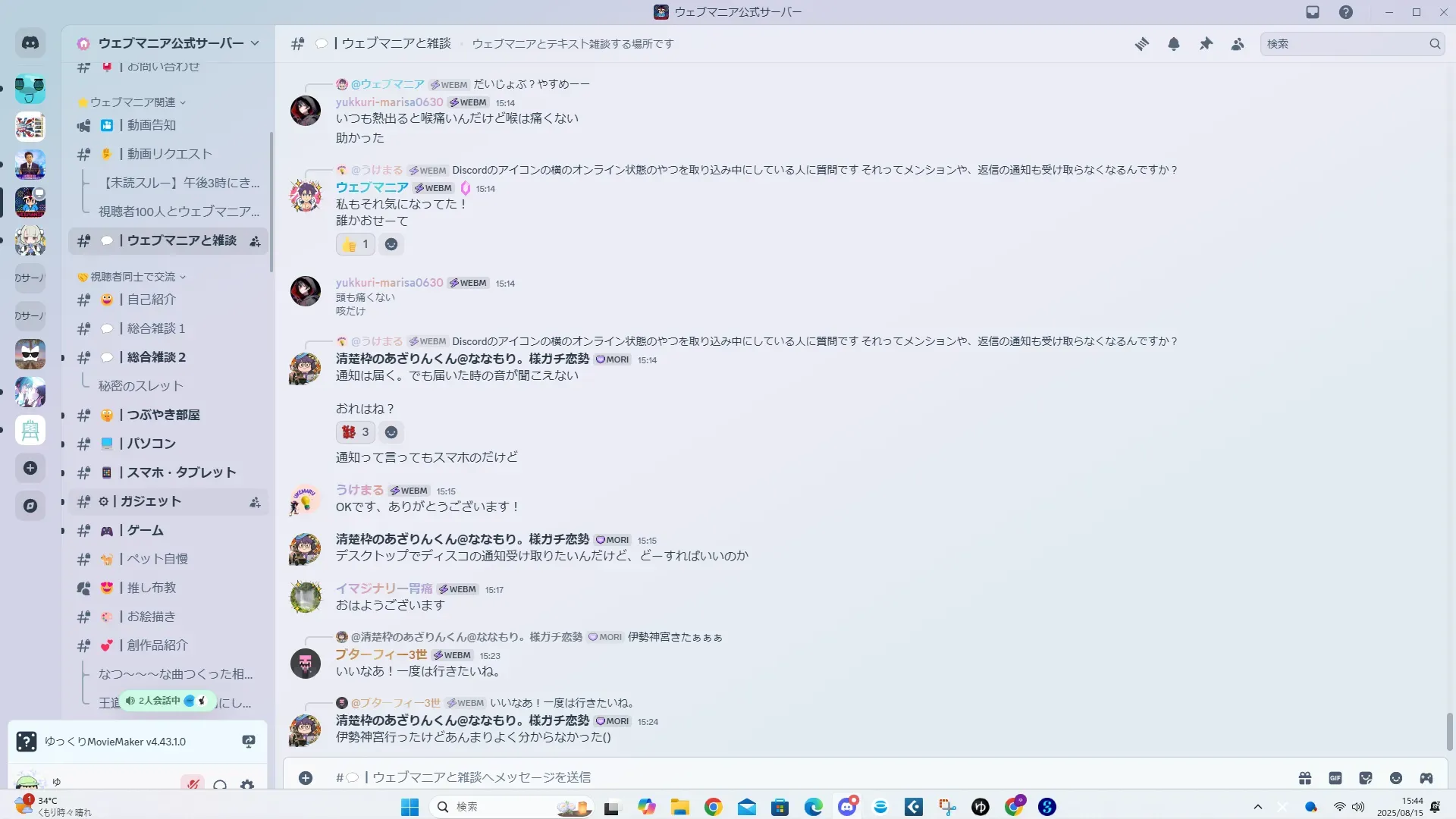Viewport: 1456px width, 819px height.
Task: Toggle the muted microphone button
Action: click(x=193, y=784)
